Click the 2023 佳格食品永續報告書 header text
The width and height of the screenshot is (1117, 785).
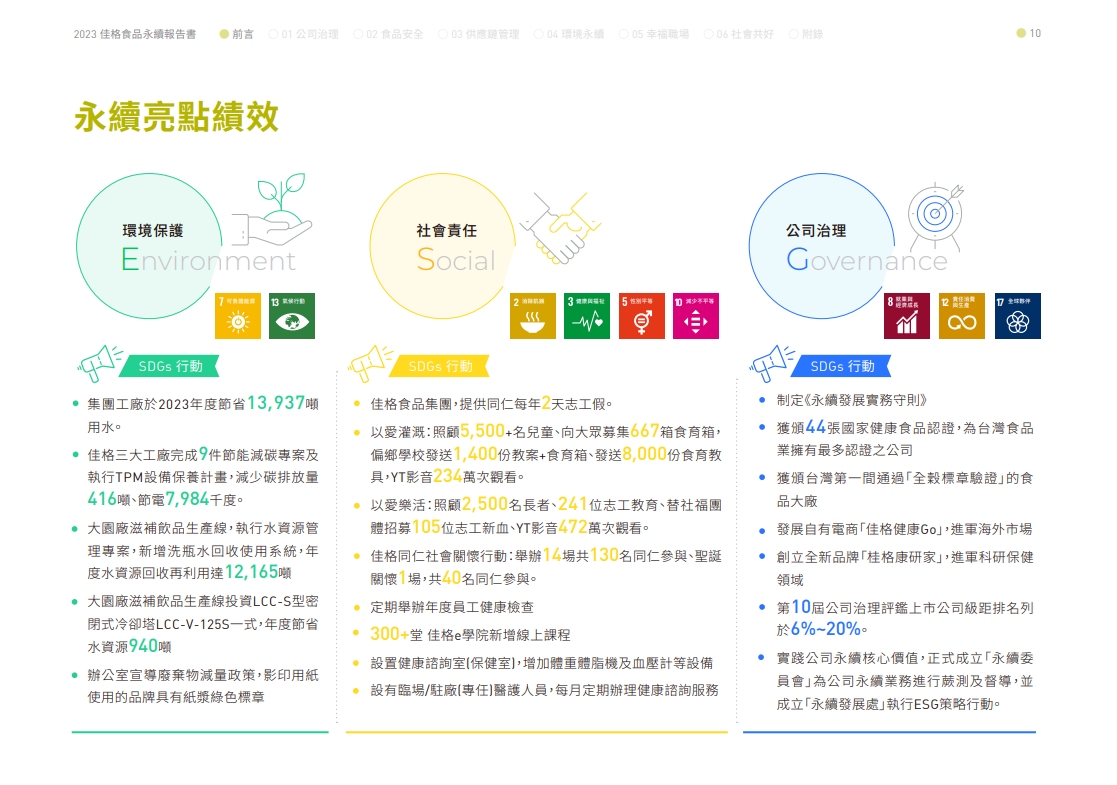[135, 33]
